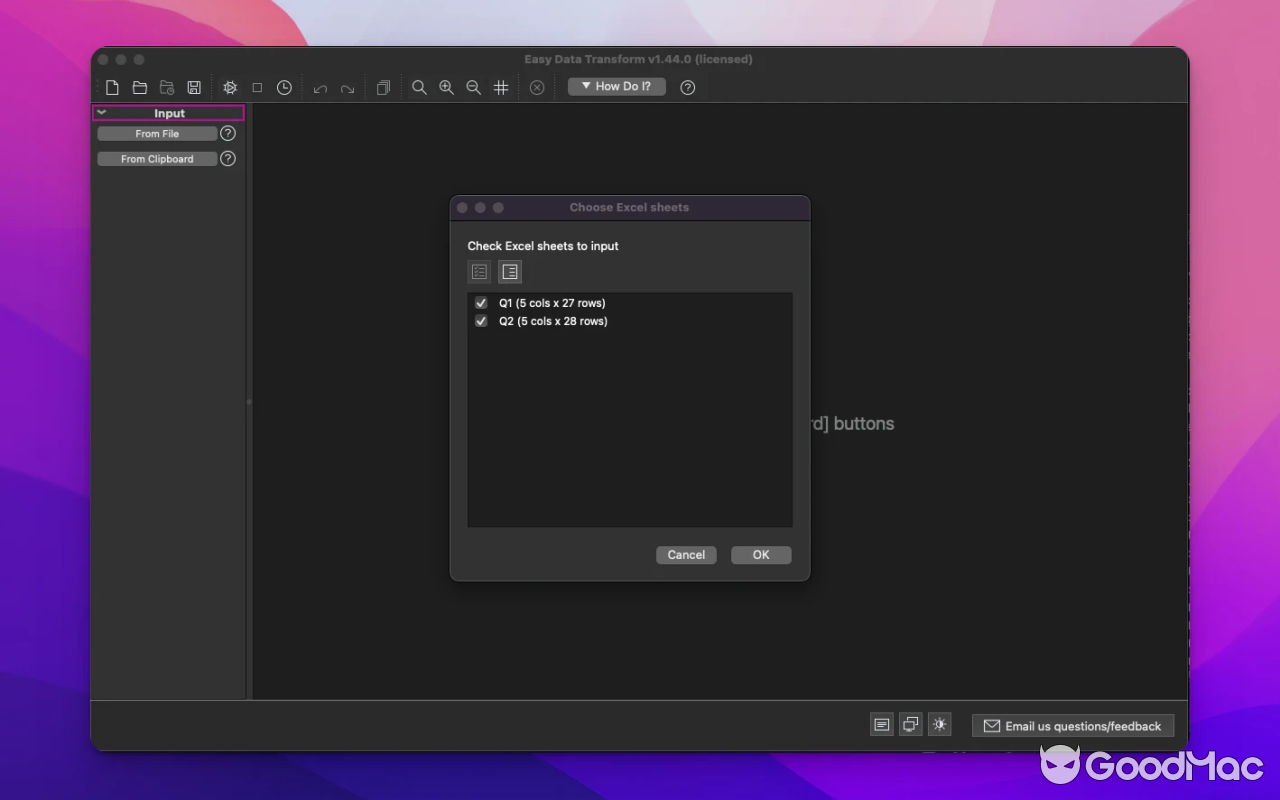Toggle the grid icon in toolbar

pyautogui.click(x=501, y=88)
